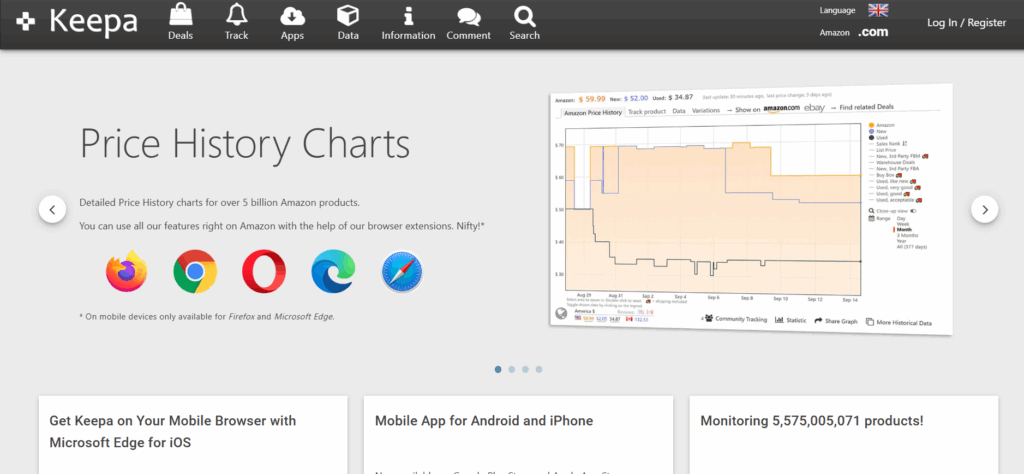Click the Keepa logo

click(x=77, y=22)
